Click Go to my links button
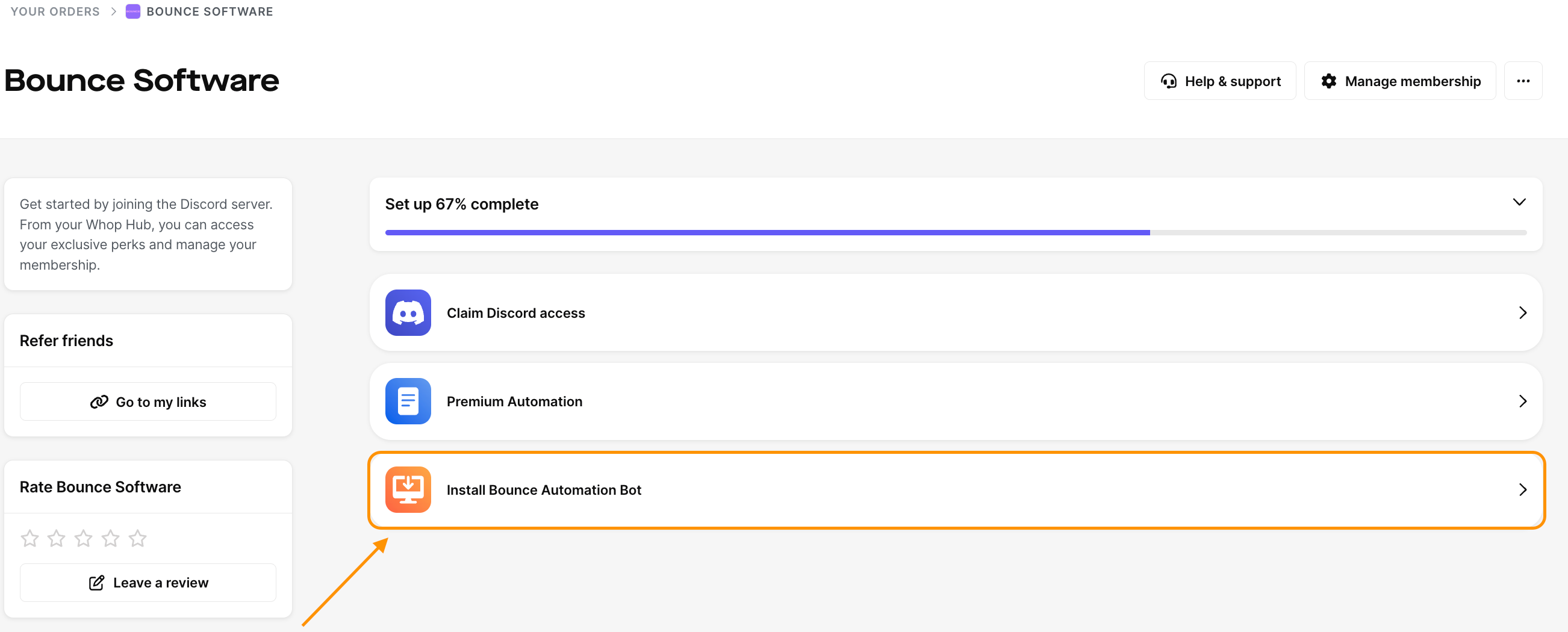 point(148,402)
